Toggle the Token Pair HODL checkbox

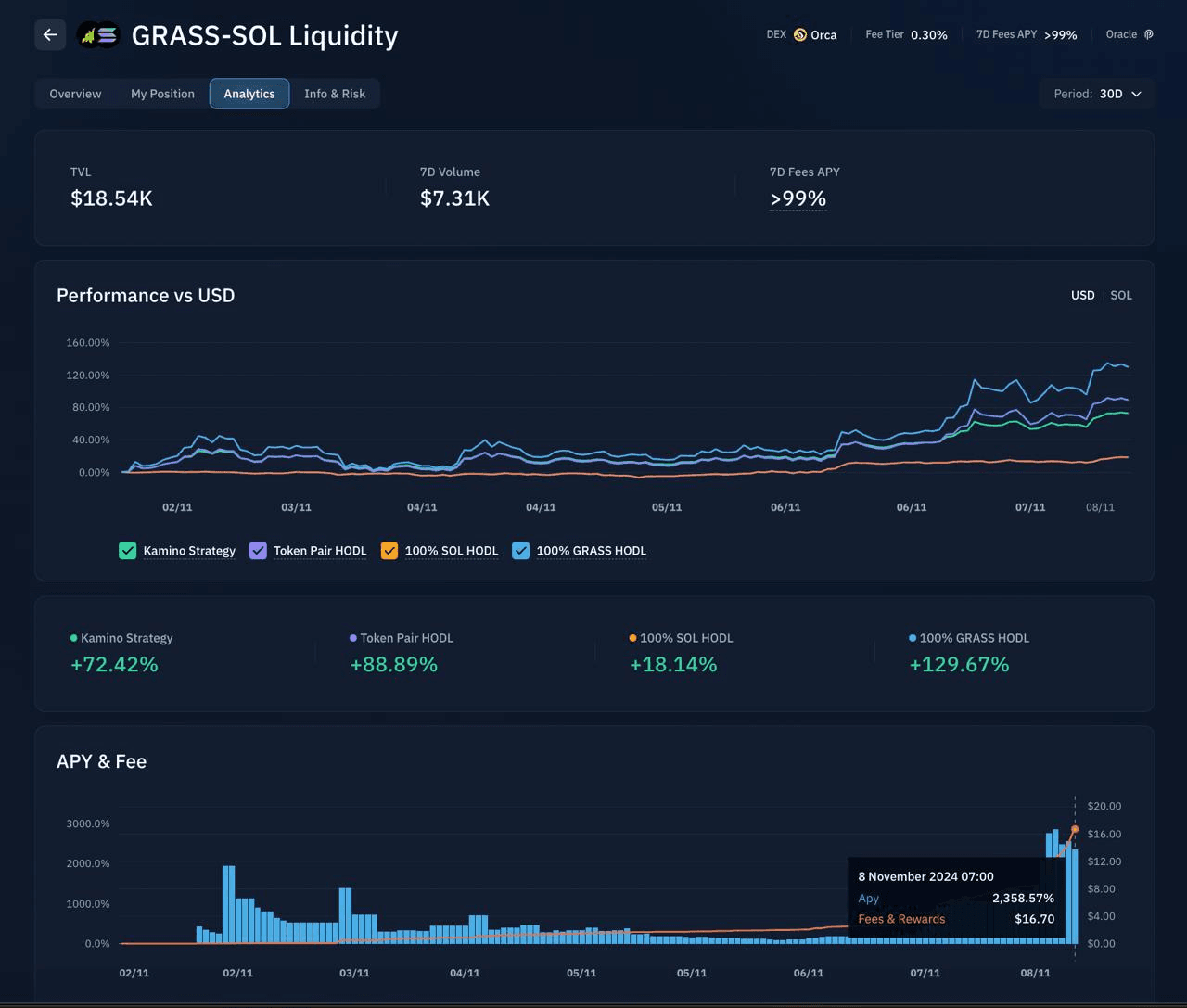coord(258,551)
